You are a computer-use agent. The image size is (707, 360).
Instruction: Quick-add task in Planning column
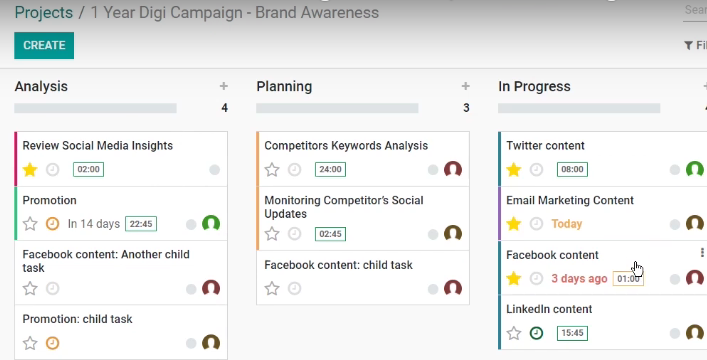(466, 86)
